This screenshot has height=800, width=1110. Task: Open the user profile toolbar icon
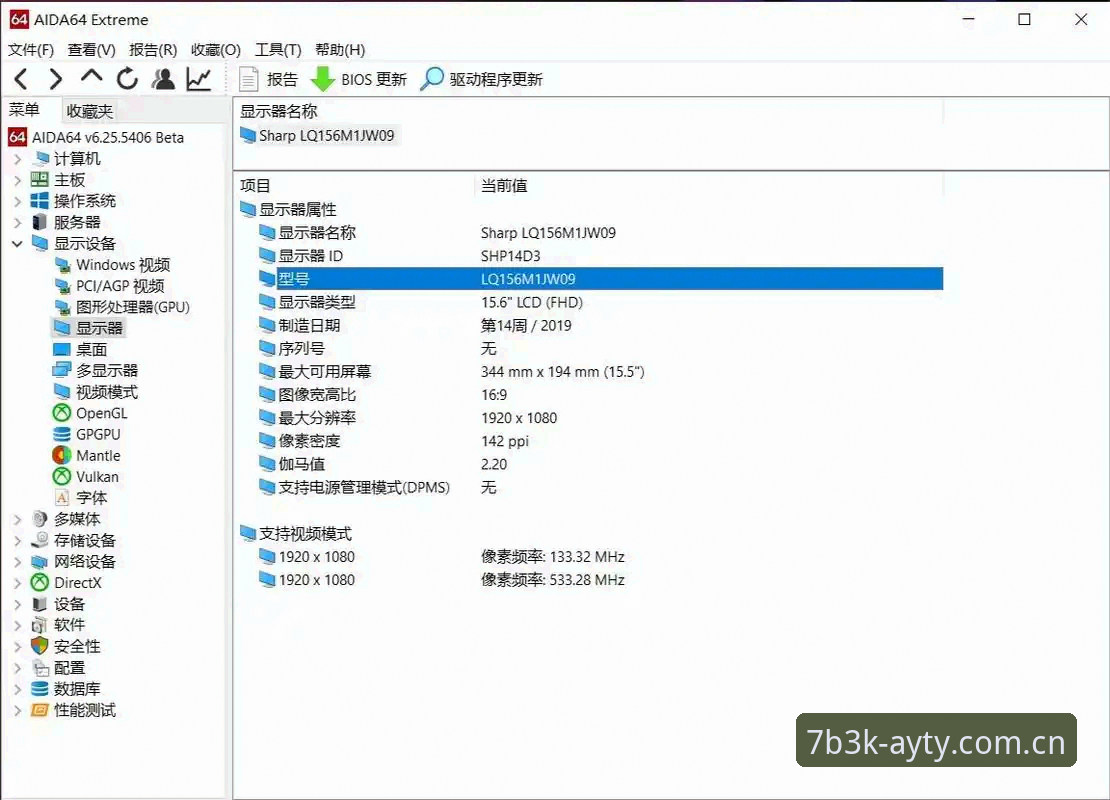(164, 79)
